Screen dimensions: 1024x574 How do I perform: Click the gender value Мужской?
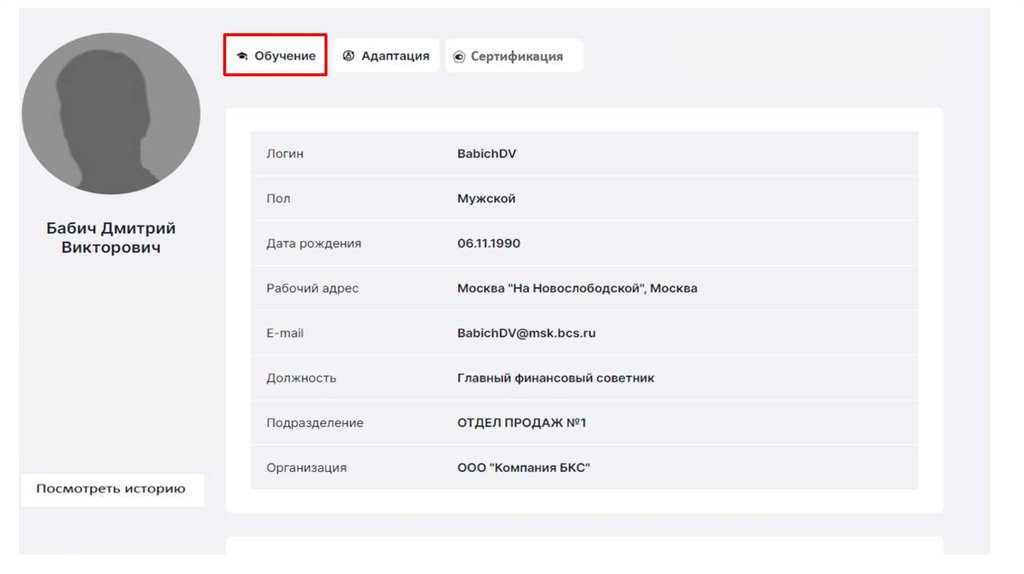486,198
